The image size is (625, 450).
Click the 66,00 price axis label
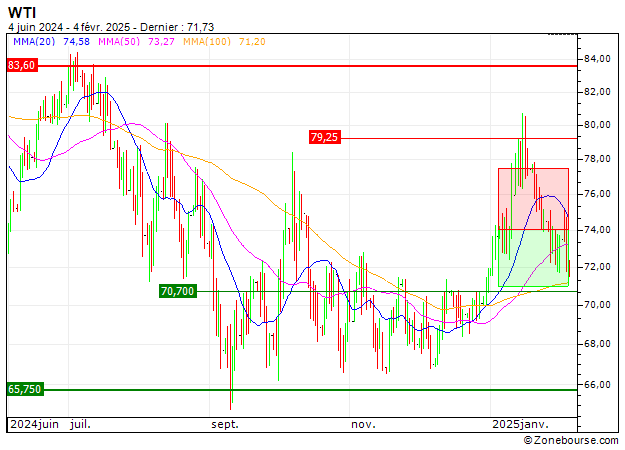pyautogui.click(x=597, y=384)
